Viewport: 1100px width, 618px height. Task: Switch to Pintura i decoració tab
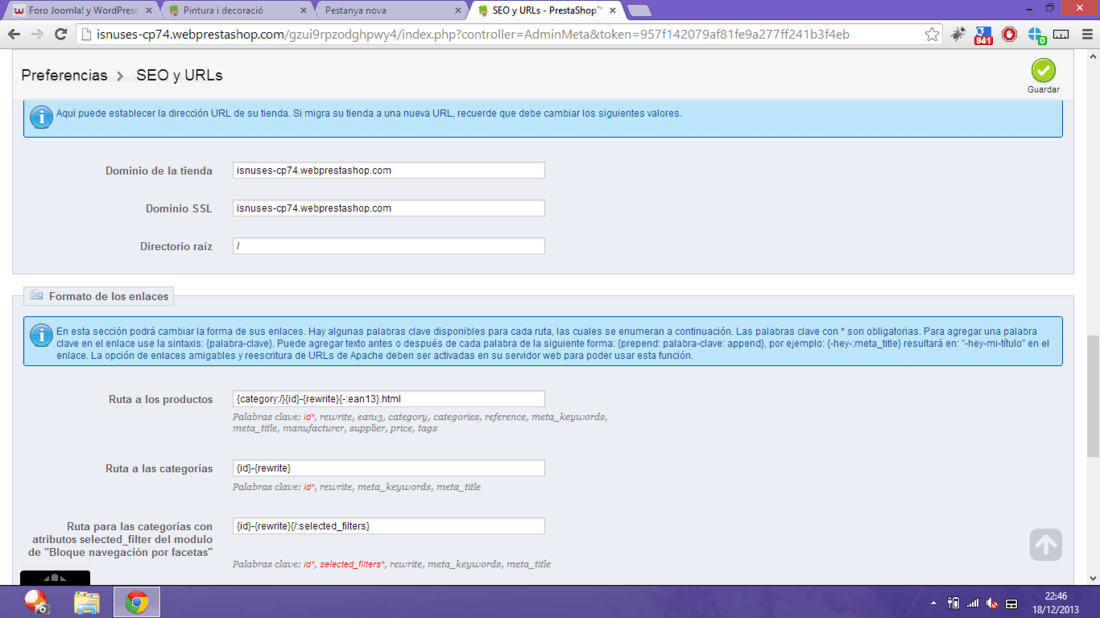tap(236, 11)
